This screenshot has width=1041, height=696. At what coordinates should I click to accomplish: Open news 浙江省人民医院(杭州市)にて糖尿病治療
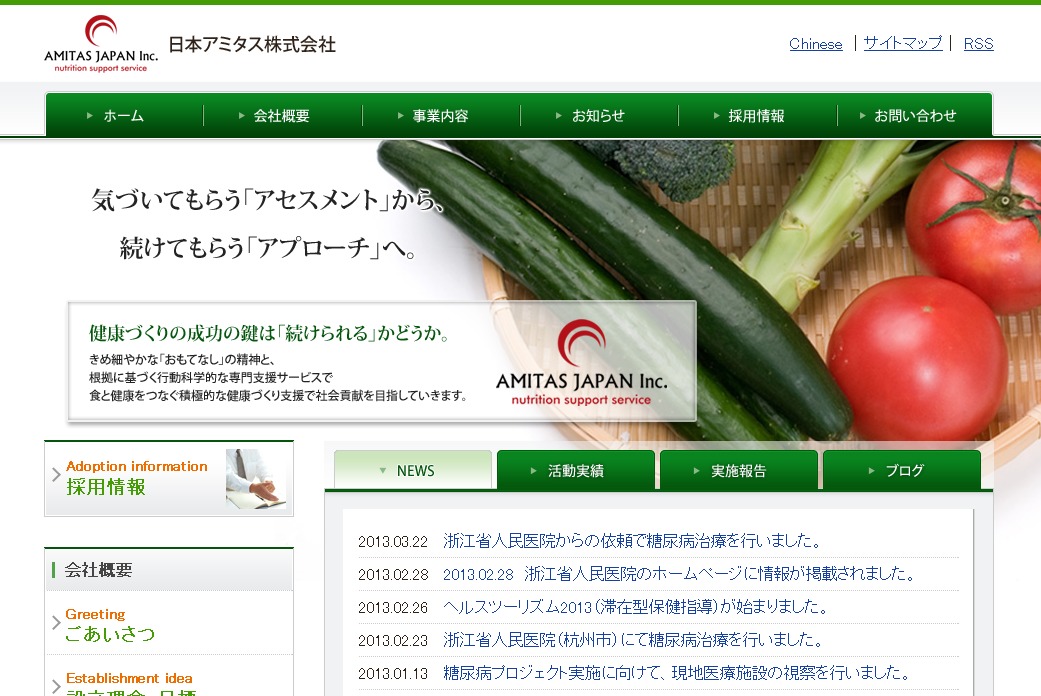click(633, 640)
